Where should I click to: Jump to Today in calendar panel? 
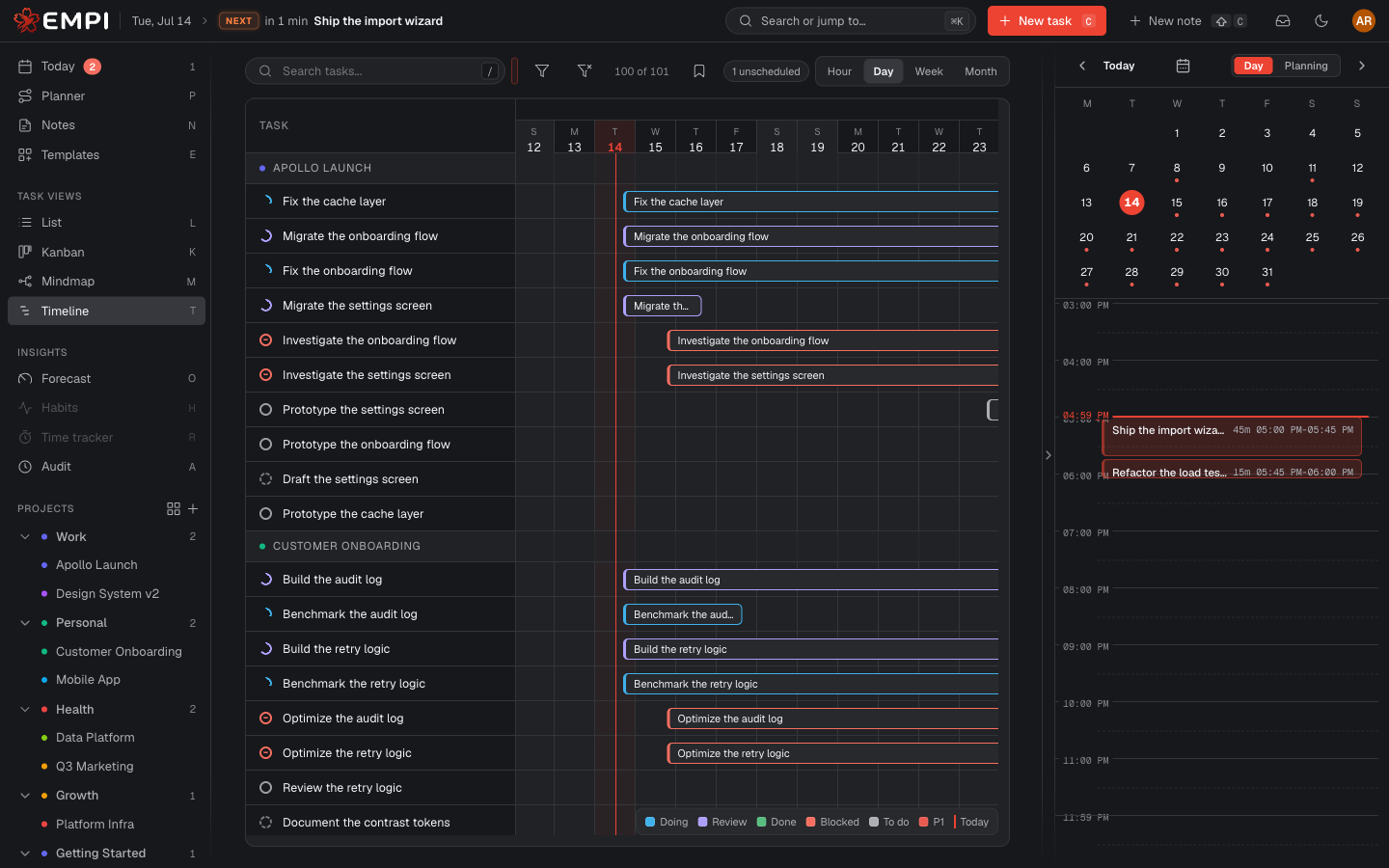point(1119,66)
